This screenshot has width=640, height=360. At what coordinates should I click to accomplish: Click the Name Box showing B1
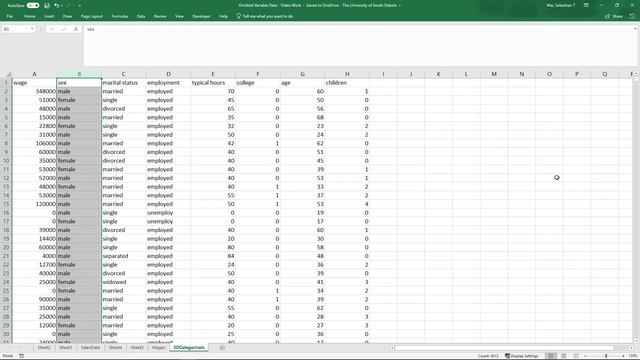point(16,29)
